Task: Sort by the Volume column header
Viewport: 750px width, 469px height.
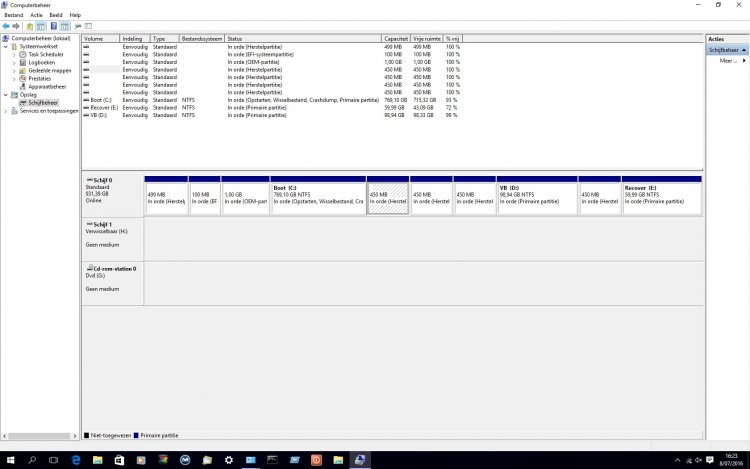Action: 101,39
